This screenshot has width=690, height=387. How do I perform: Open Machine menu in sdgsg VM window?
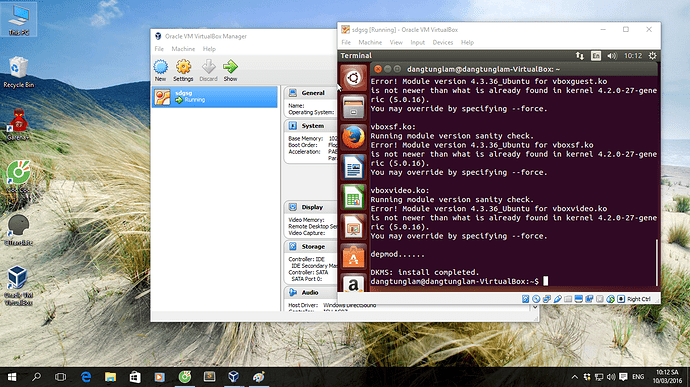pyautogui.click(x=370, y=43)
